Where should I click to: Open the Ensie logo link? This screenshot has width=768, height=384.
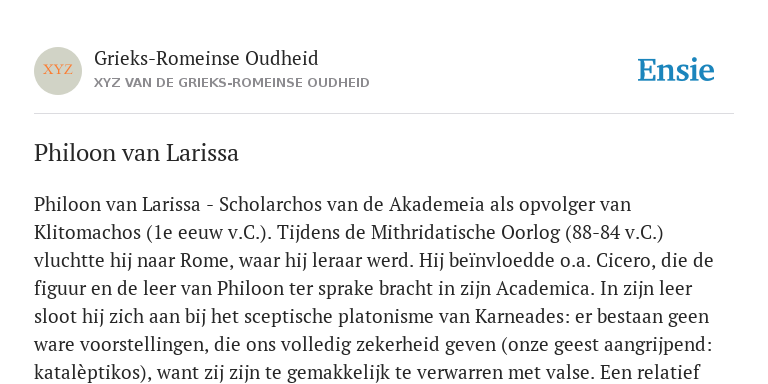[676, 70]
